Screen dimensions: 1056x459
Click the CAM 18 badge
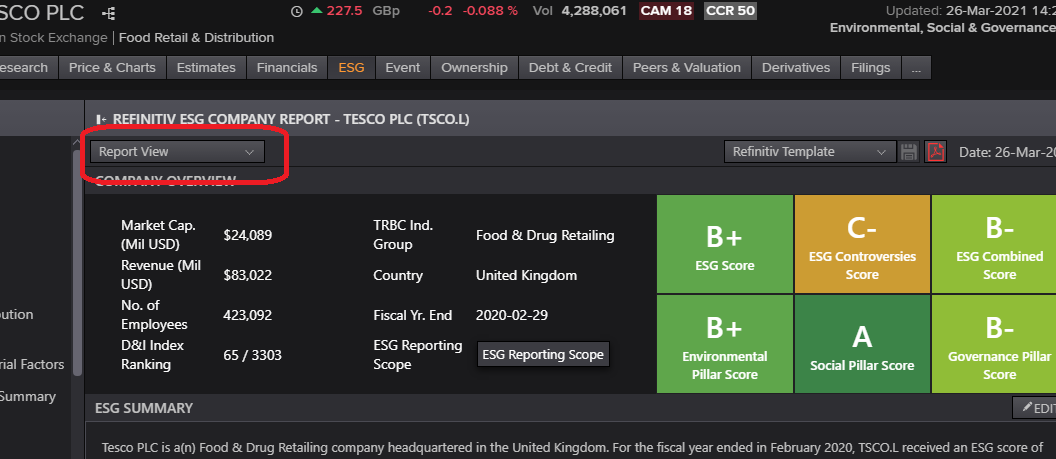click(x=666, y=11)
